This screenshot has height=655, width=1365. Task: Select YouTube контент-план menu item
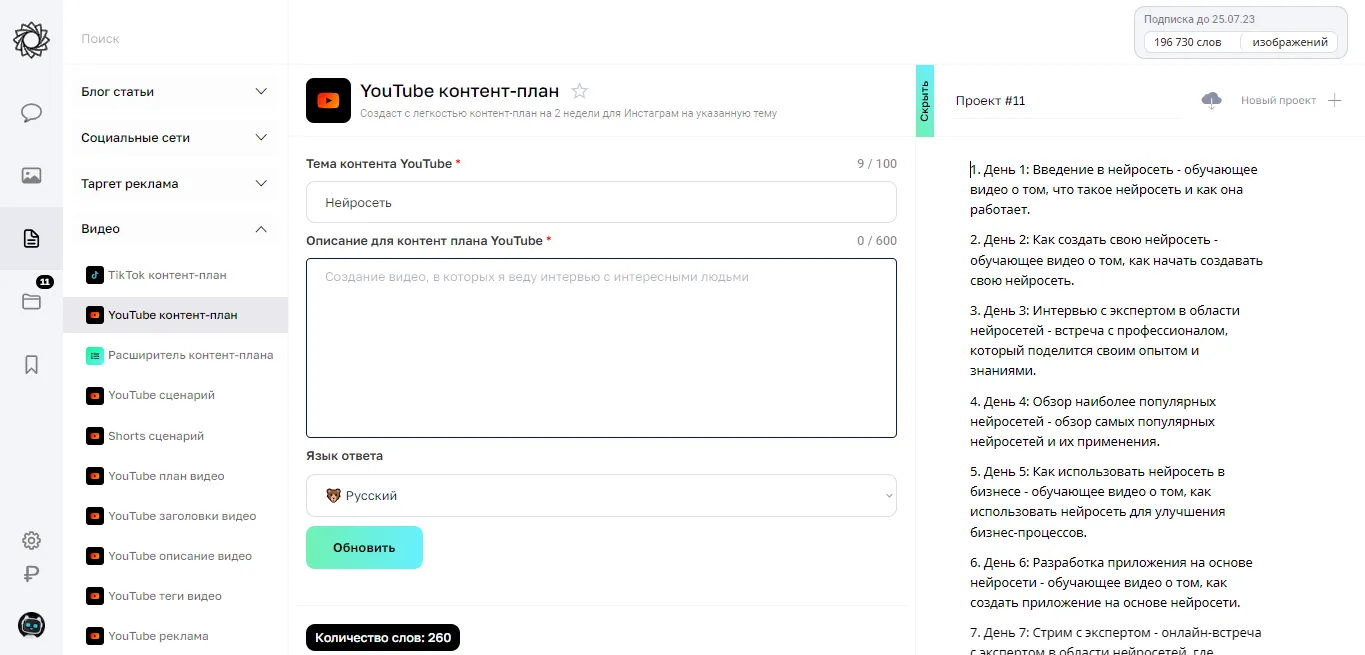tap(175, 315)
